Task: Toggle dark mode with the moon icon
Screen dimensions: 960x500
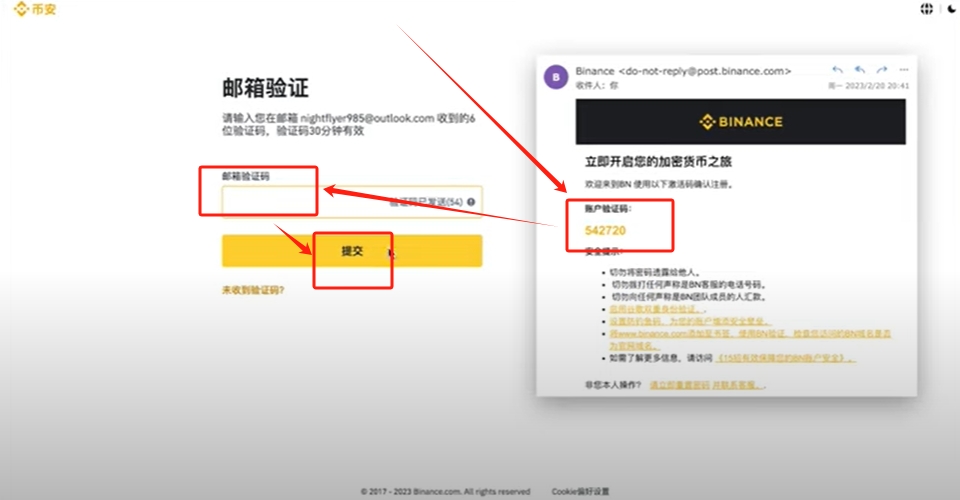Action: 951,9
